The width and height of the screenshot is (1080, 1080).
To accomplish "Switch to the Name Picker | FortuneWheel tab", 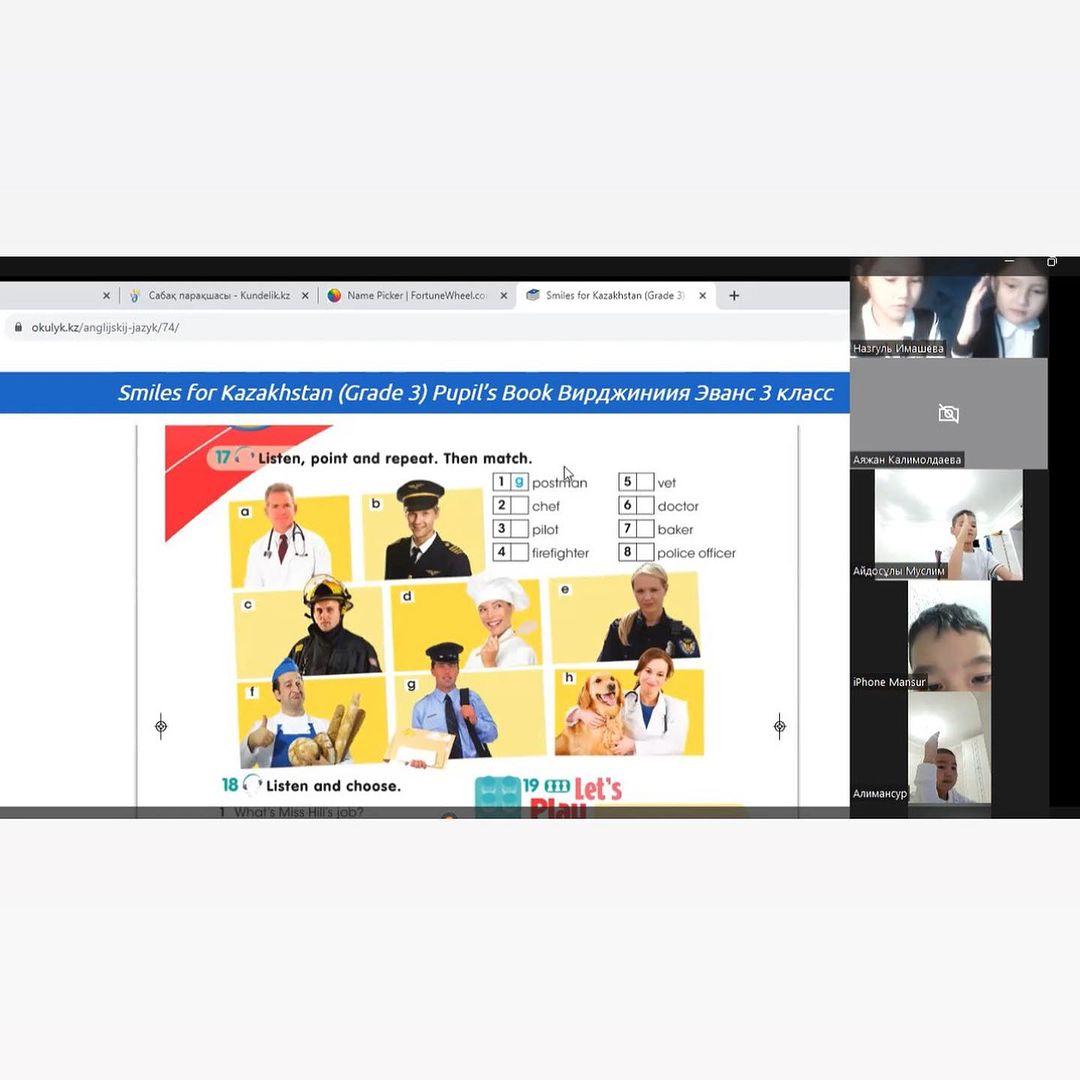I will pyautogui.click(x=417, y=295).
